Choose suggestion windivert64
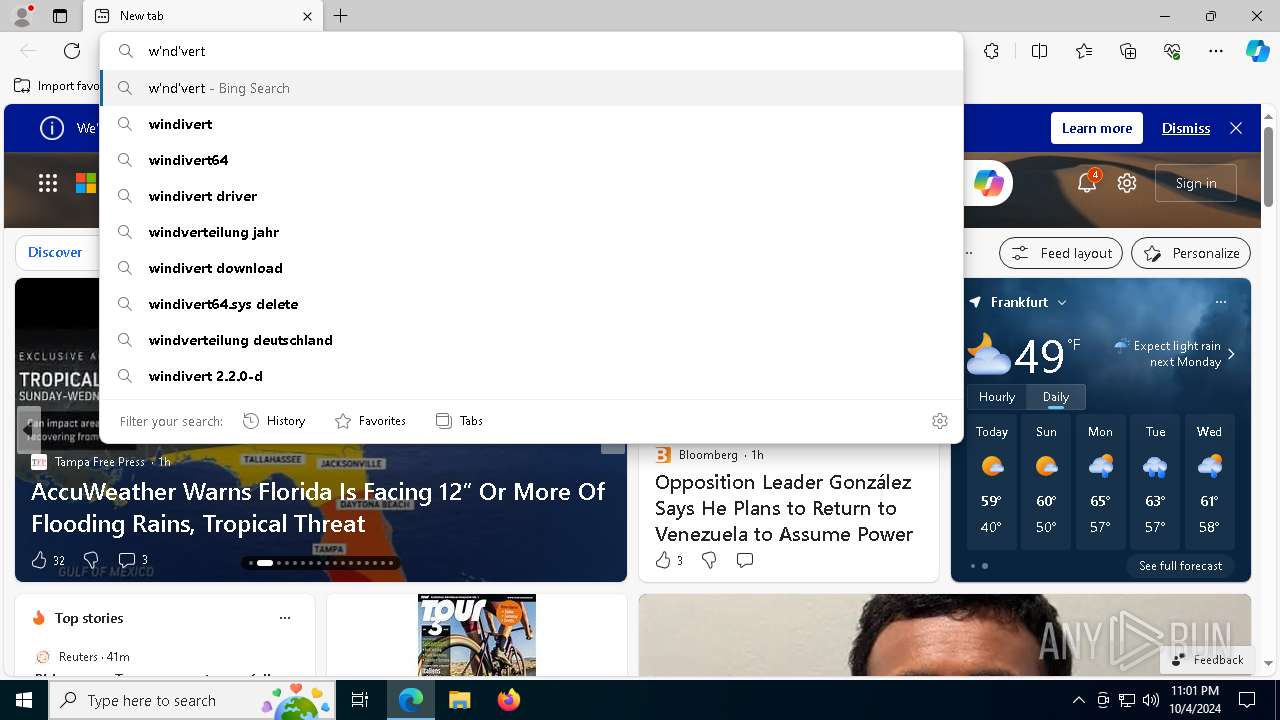The image size is (1280, 720). pos(531,160)
